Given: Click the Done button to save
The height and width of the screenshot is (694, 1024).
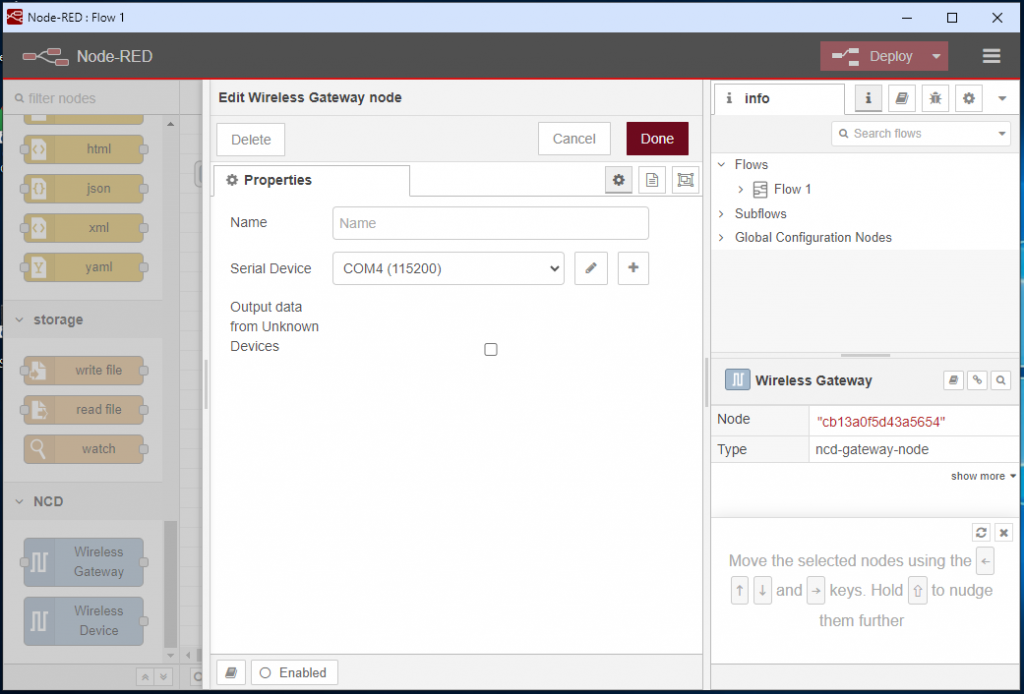Looking at the screenshot, I should (x=657, y=139).
